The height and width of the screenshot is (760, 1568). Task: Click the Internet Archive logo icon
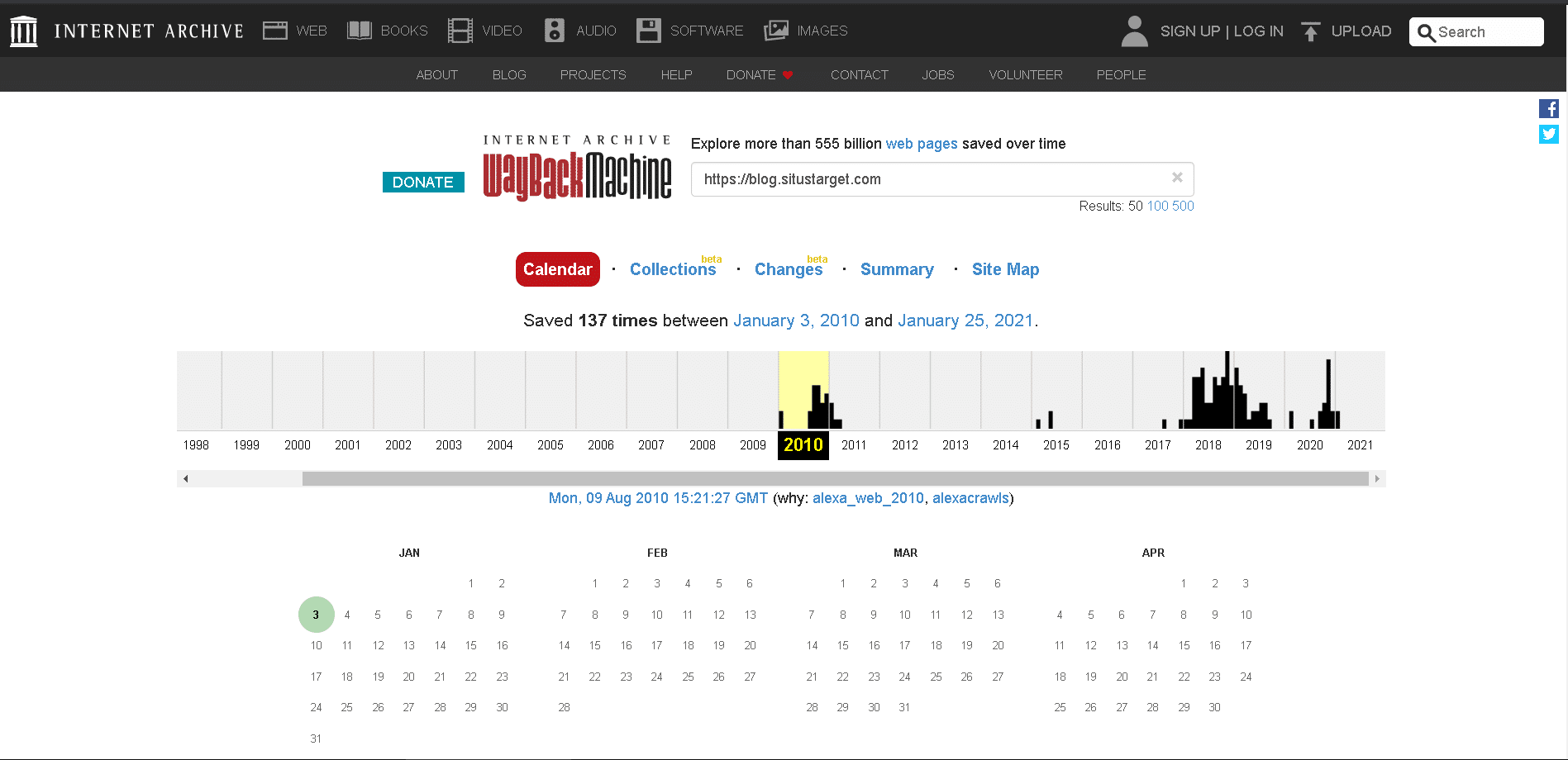pos(23,31)
